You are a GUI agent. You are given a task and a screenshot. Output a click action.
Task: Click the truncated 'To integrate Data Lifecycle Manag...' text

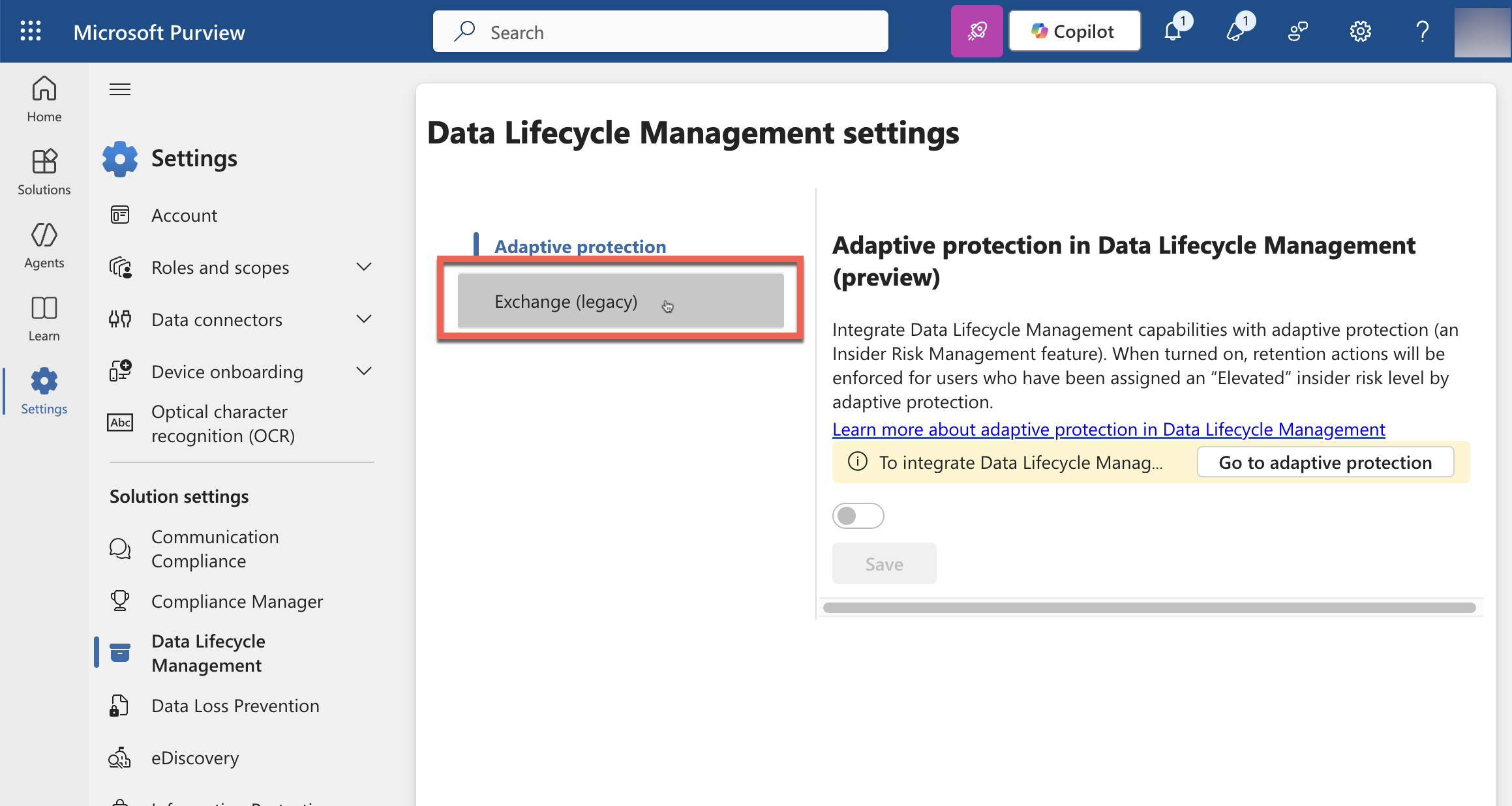click(1021, 462)
